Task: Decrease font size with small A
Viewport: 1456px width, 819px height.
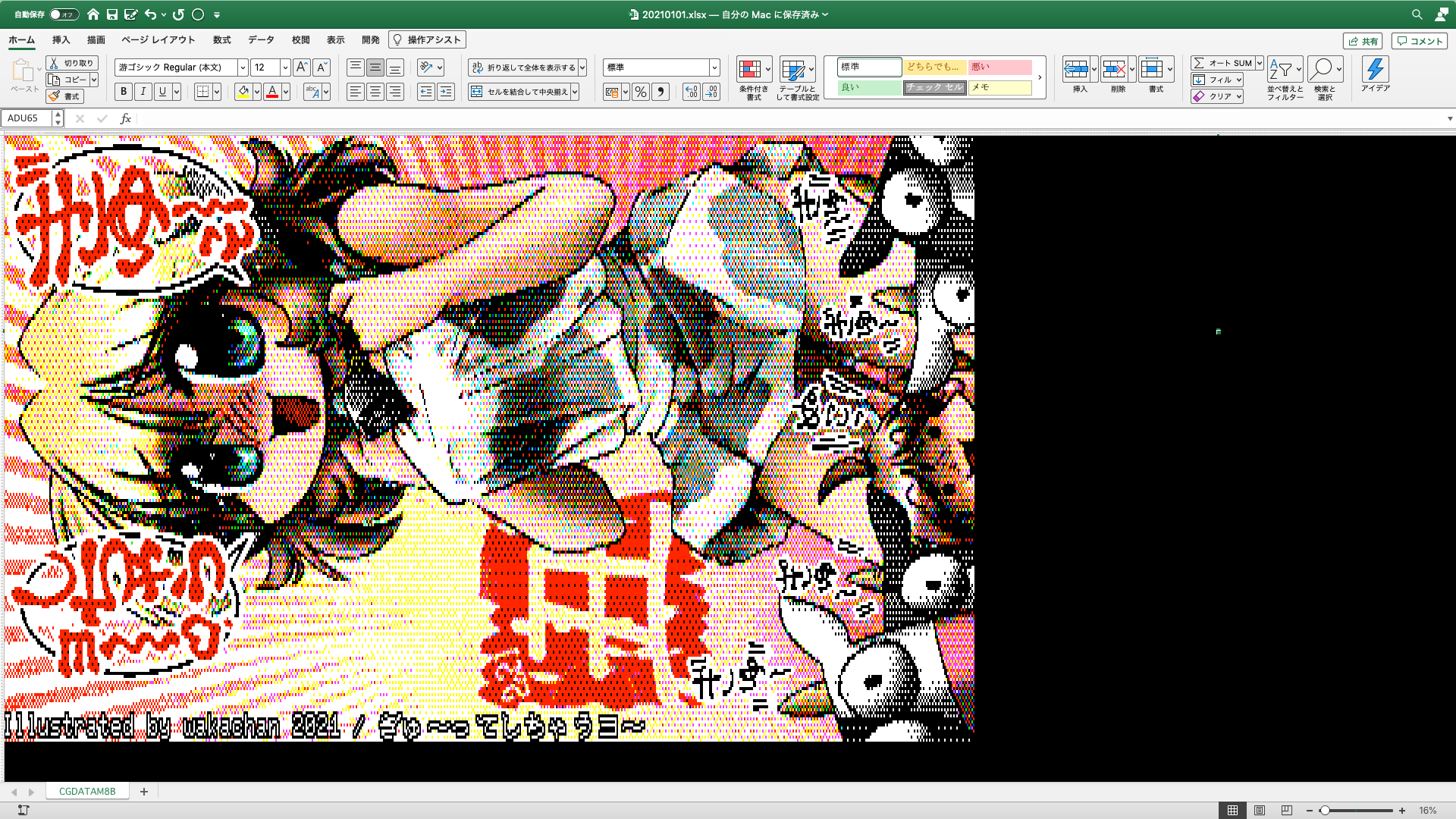Action: [x=322, y=67]
